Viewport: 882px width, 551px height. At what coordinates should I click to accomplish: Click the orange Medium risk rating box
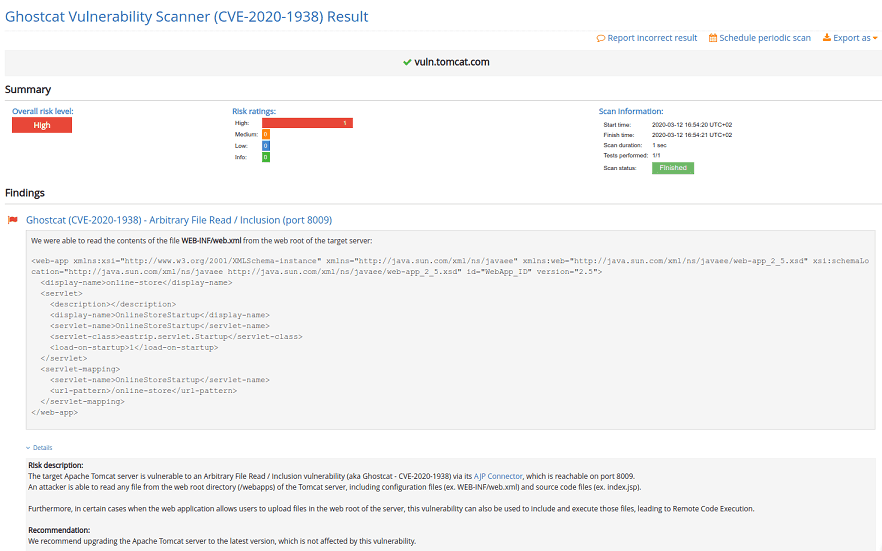tap(266, 134)
